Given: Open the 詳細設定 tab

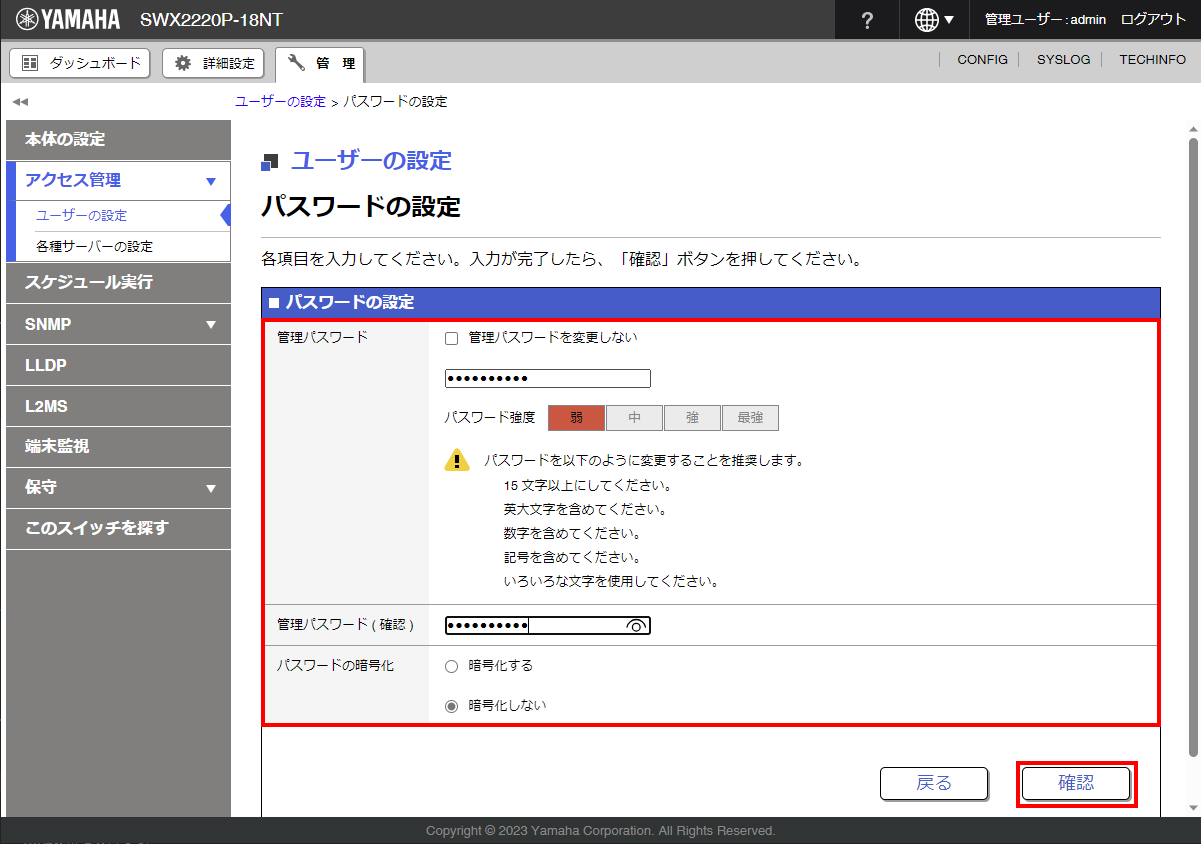Looking at the screenshot, I should coord(214,63).
